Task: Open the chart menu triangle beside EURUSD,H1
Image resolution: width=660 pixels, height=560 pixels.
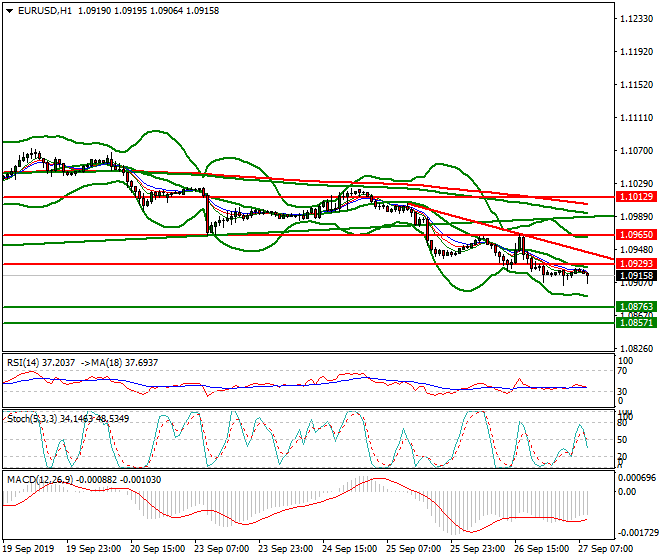Action: (9, 11)
